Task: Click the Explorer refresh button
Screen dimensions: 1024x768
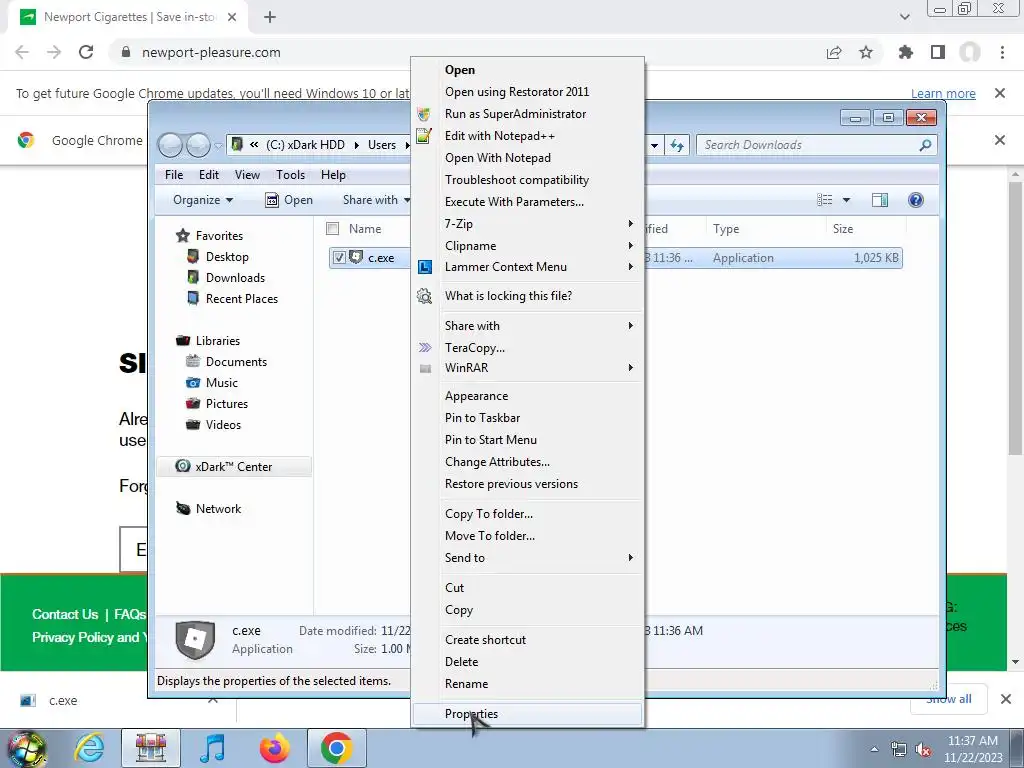Action: [677, 145]
